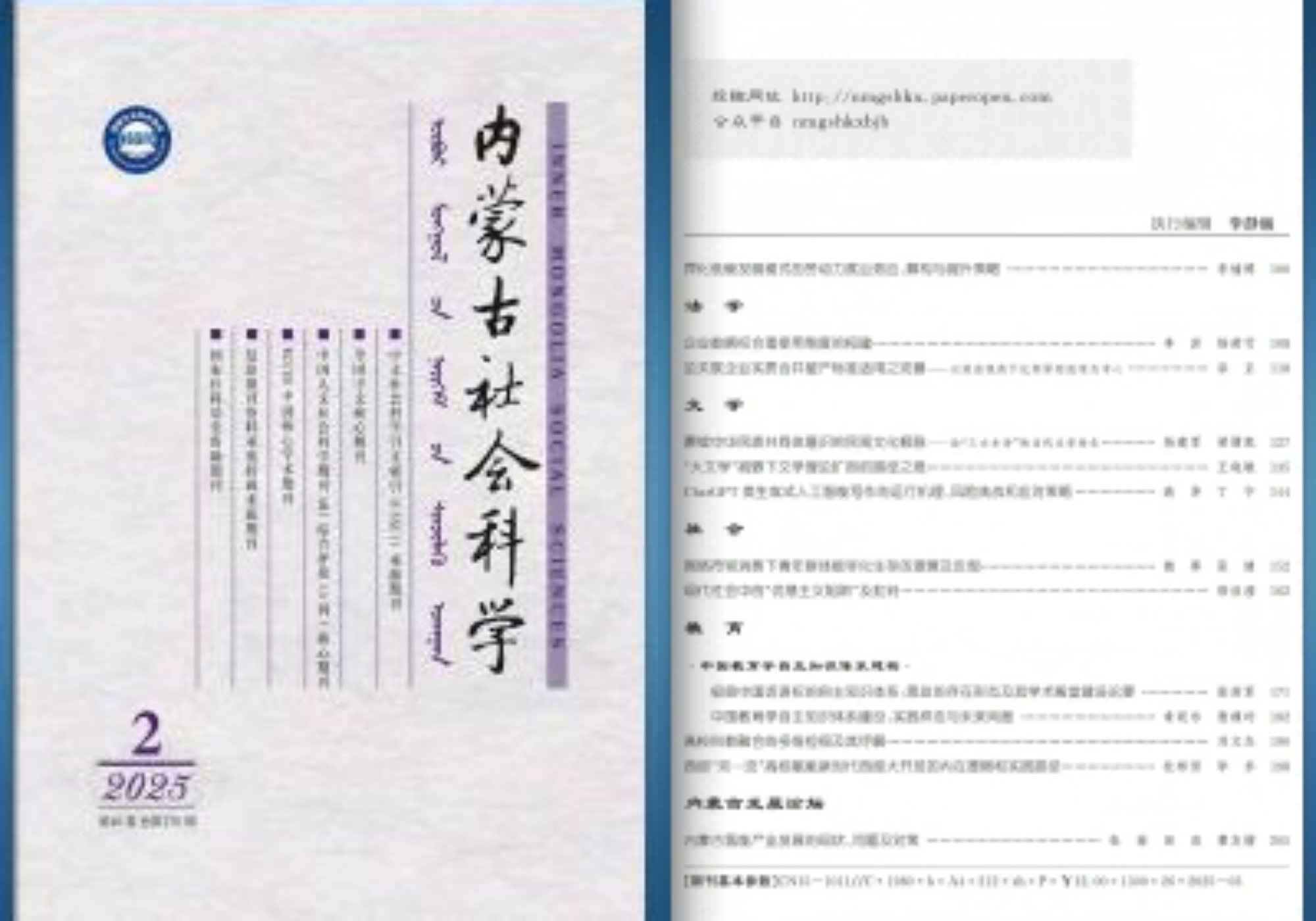Image resolution: width=1316 pixels, height=921 pixels.
Task: Select the 教育 section heading
Action: click(x=713, y=628)
